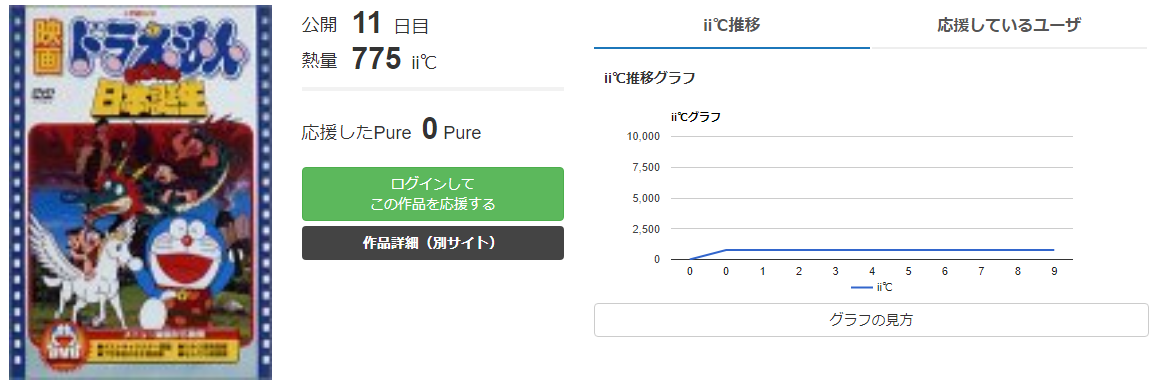Click the ii℃グラフ chart title

point(696,116)
